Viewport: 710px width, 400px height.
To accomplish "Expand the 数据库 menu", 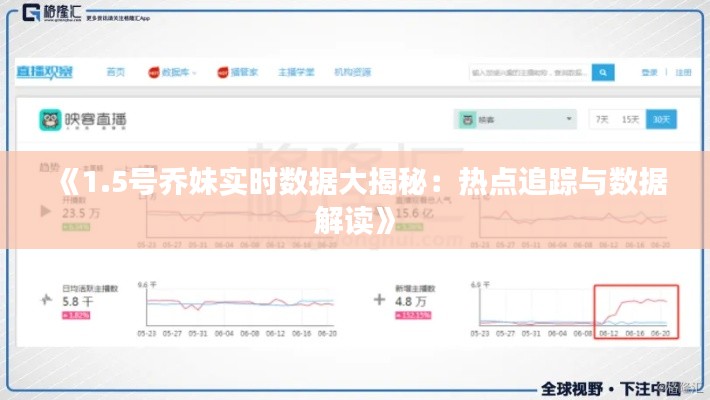I will coord(173,72).
